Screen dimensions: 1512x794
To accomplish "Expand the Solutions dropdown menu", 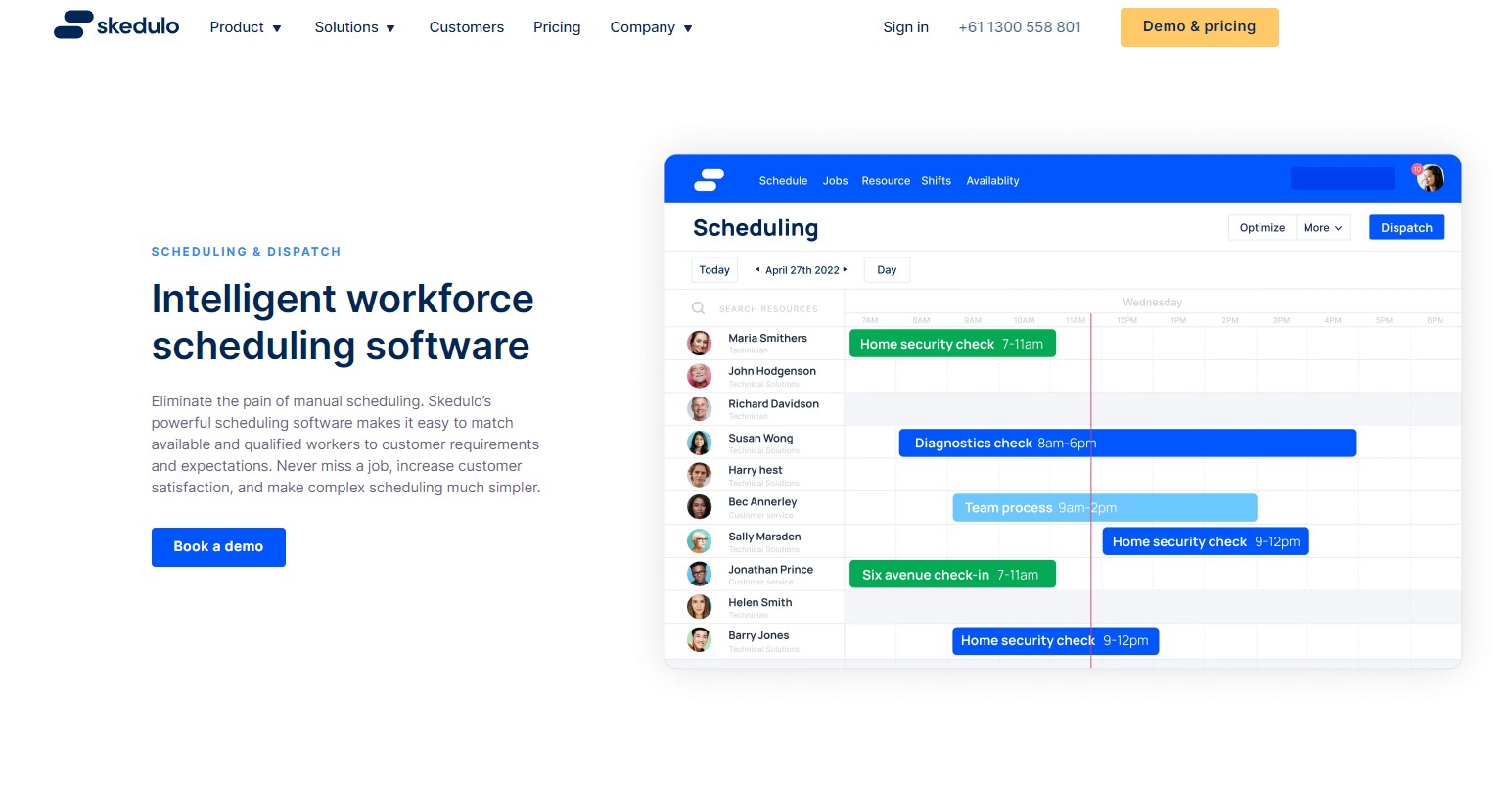I will [x=354, y=27].
